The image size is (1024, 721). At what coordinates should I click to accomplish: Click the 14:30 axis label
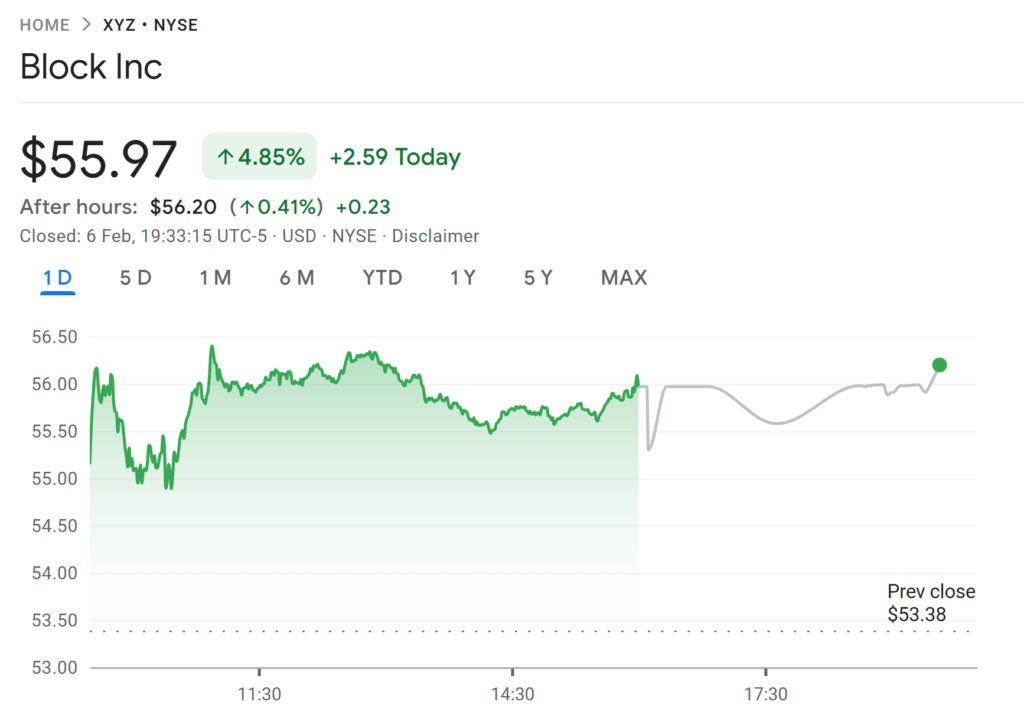(x=513, y=693)
